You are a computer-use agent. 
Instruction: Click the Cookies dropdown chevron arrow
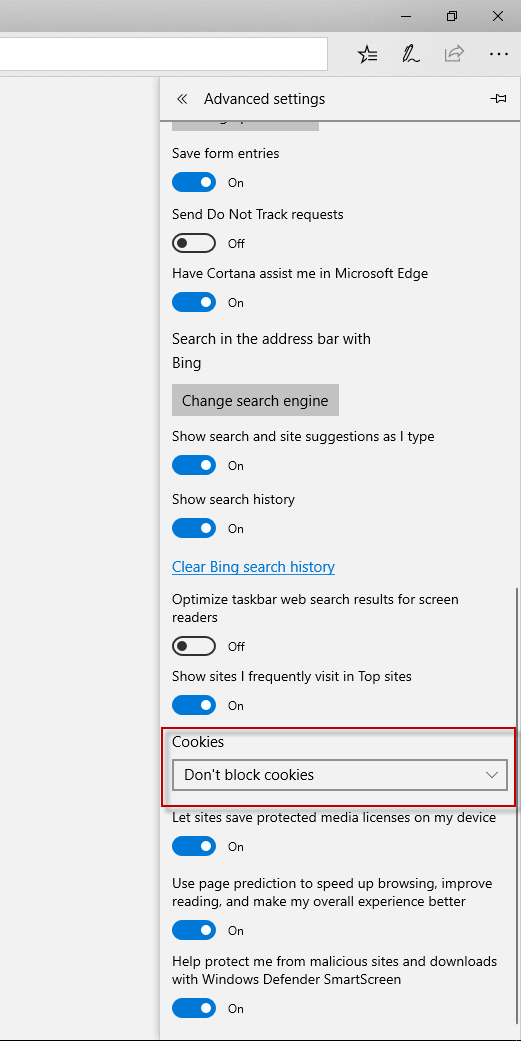coord(492,775)
